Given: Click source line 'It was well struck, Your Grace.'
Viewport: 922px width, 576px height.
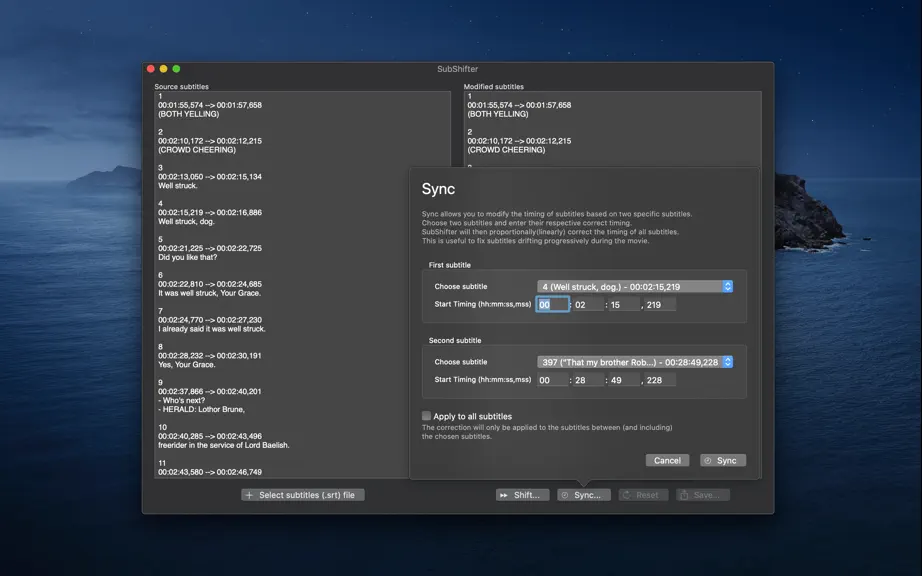Looking at the screenshot, I should point(209,293).
